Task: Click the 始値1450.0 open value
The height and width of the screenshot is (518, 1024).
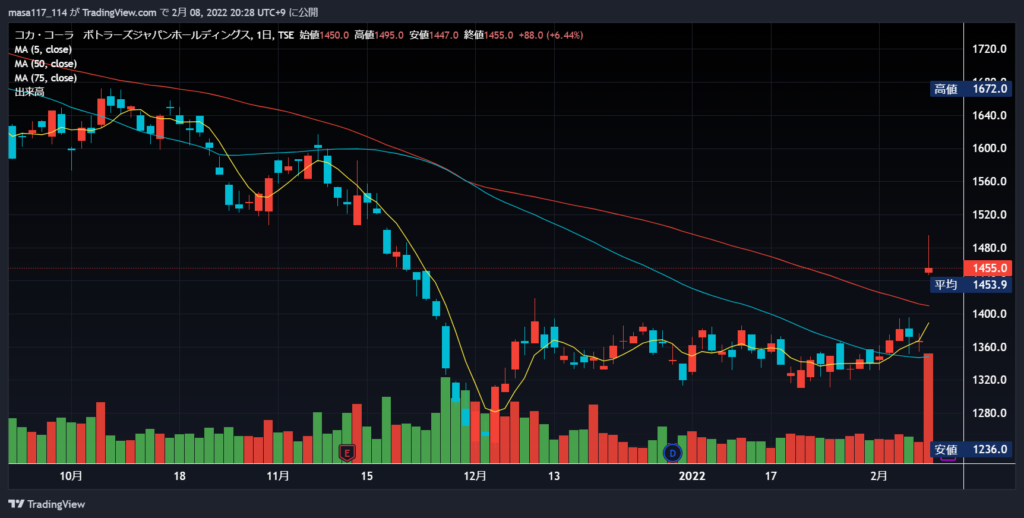Action: click(x=323, y=35)
